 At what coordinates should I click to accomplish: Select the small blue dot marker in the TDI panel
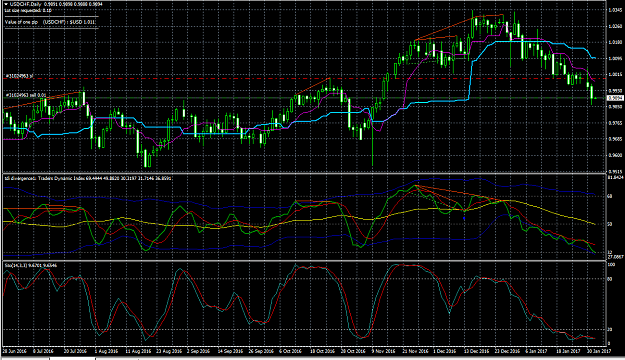(x=464, y=218)
